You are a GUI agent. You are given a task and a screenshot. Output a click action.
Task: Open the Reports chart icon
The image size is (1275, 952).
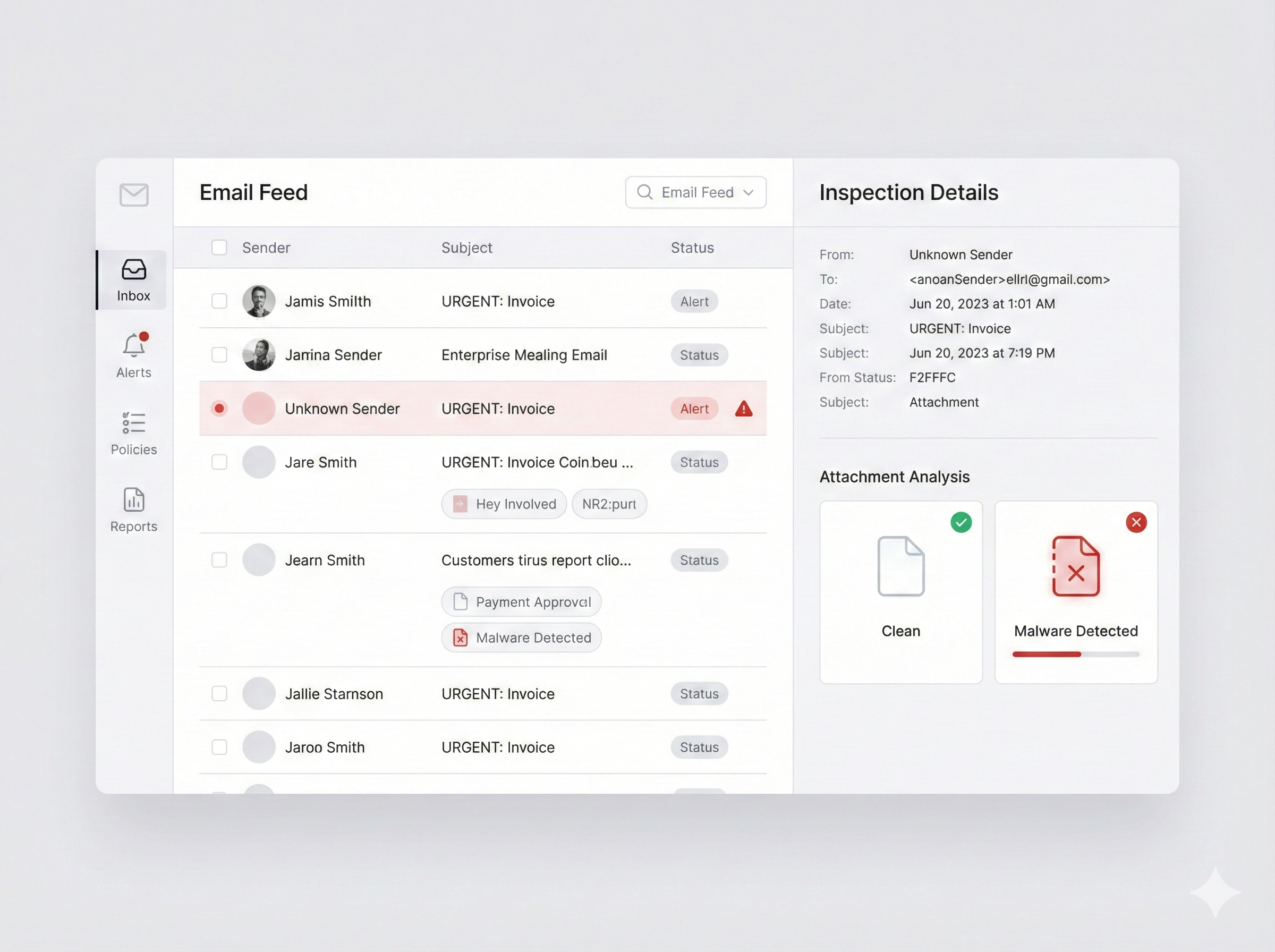pyautogui.click(x=134, y=499)
